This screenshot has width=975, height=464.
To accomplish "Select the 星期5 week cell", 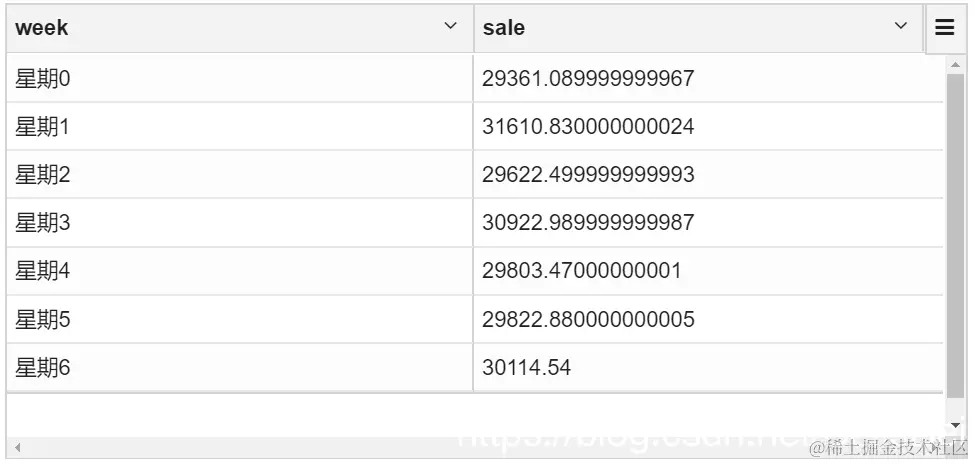I will [43, 320].
